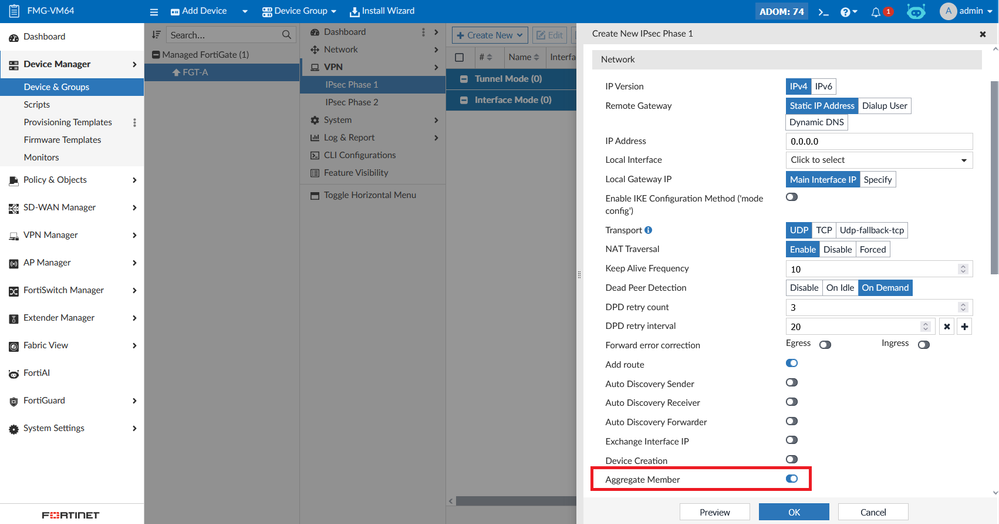Click the IP Address input field
Viewport: 999px width, 524px height.
tap(879, 142)
